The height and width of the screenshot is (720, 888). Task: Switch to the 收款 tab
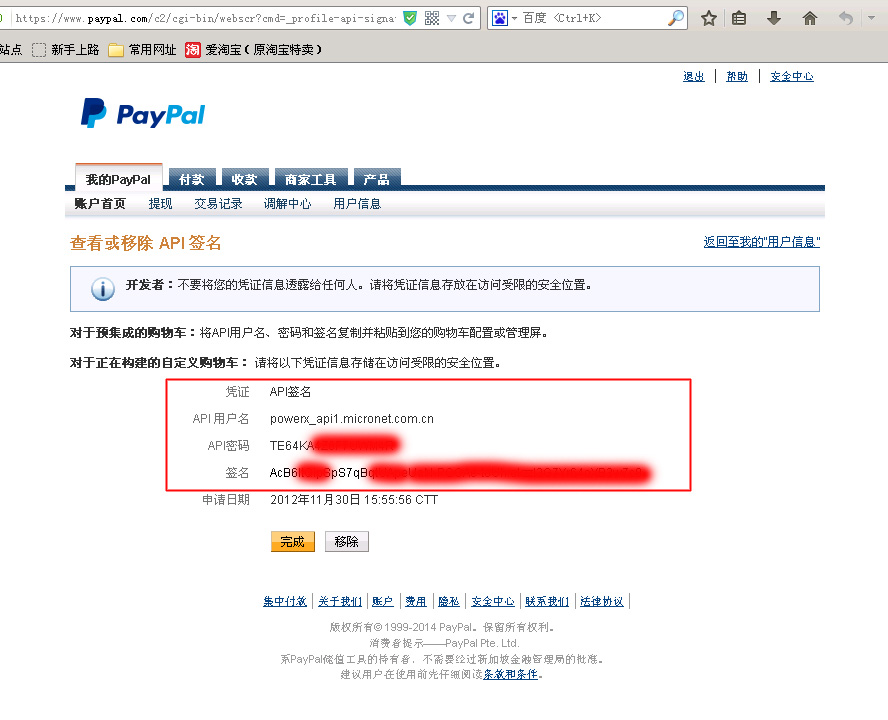pyautogui.click(x=245, y=180)
